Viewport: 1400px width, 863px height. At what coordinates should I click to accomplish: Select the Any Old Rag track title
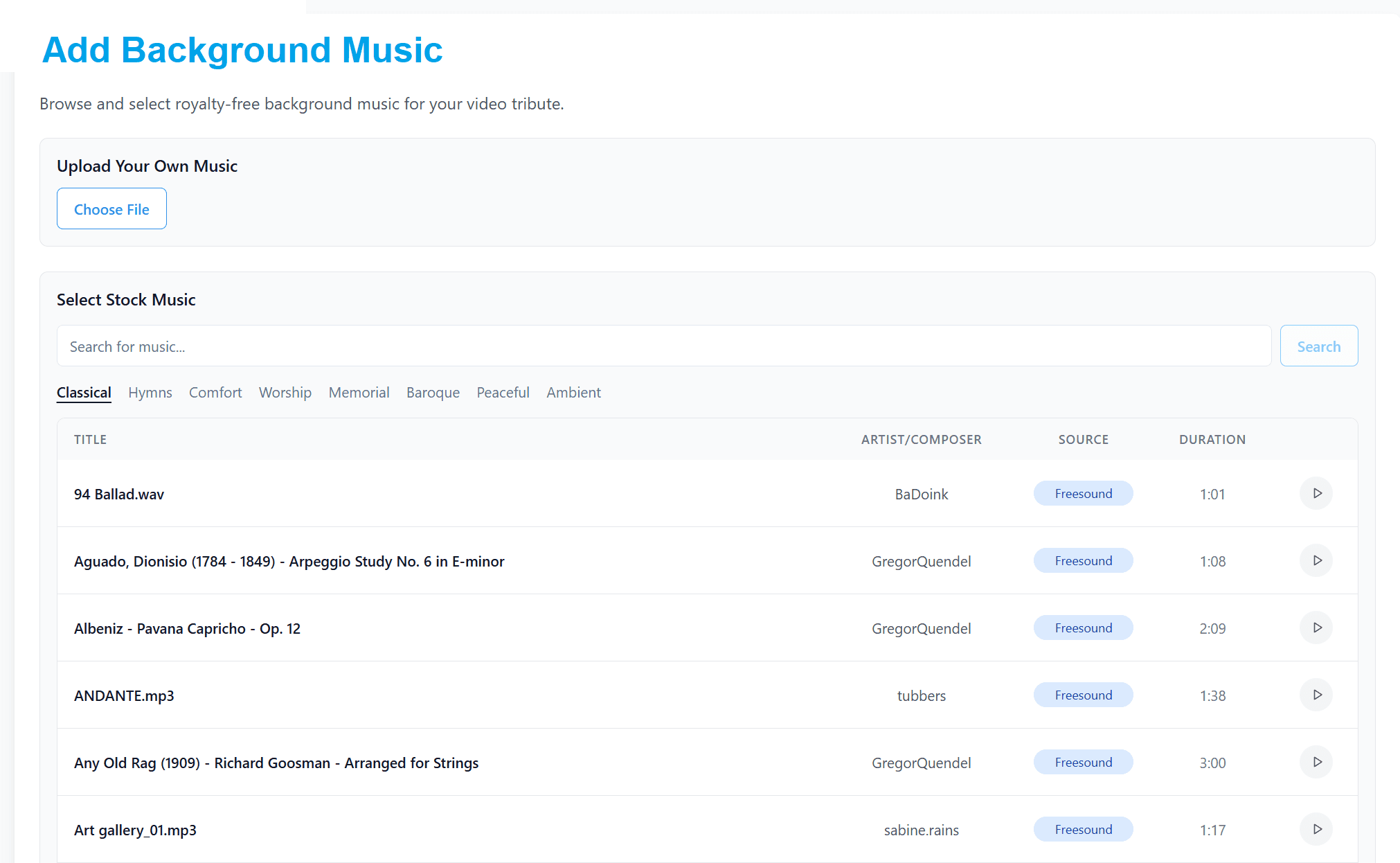(276, 763)
